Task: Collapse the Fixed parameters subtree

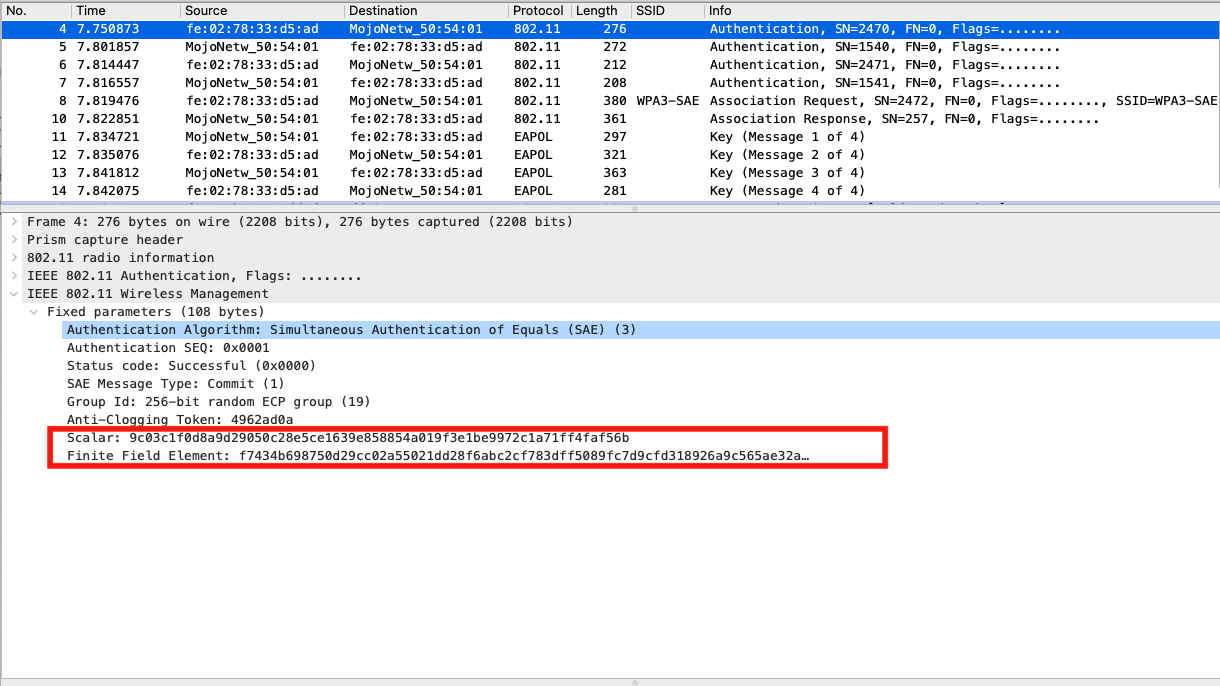Action: click(35, 311)
